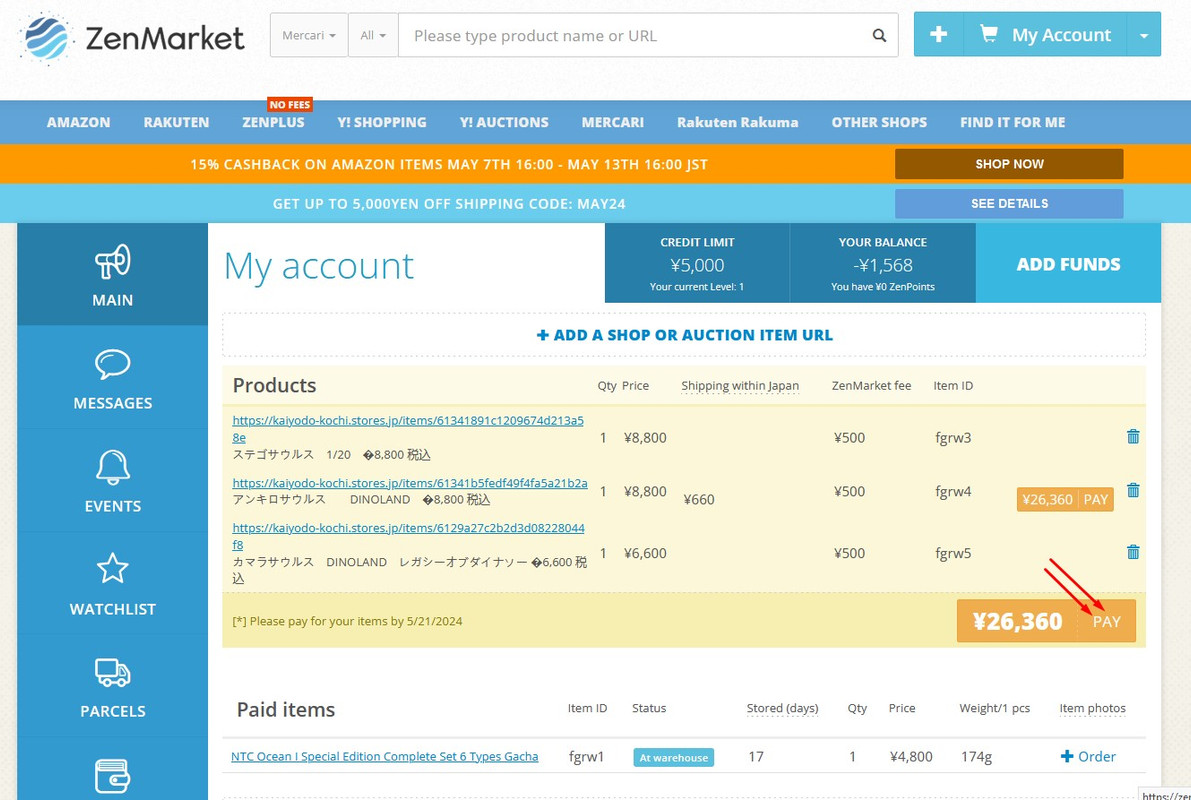This screenshot has width=1191, height=800.
Task: Click the ADD FUNDS button
Action: click(1068, 264)
